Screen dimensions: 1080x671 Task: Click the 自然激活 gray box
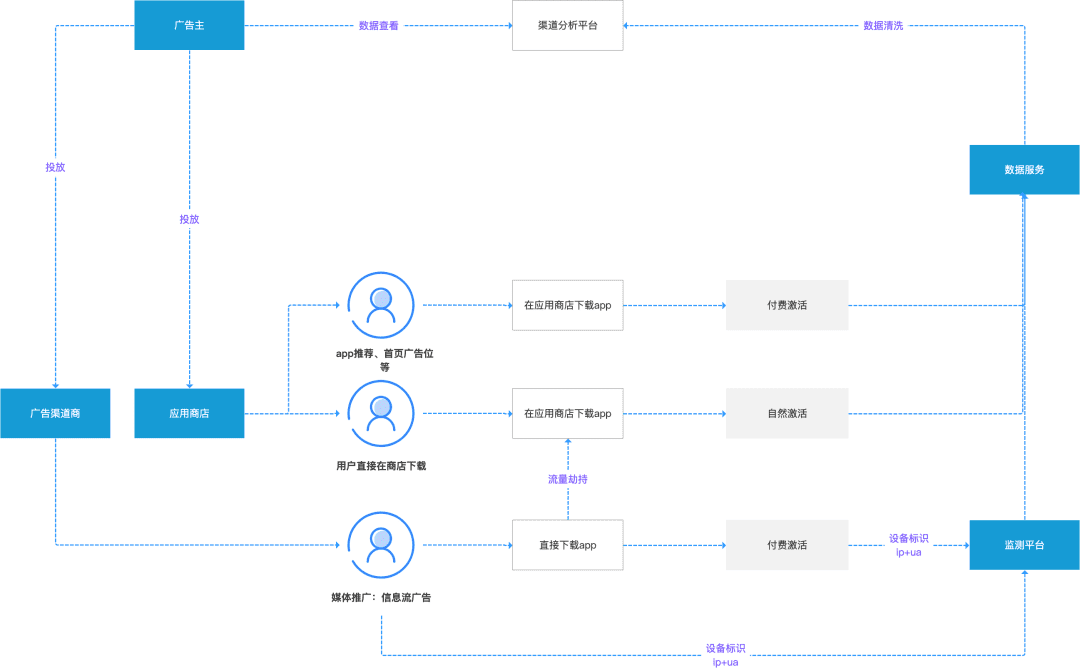point(787,413)
